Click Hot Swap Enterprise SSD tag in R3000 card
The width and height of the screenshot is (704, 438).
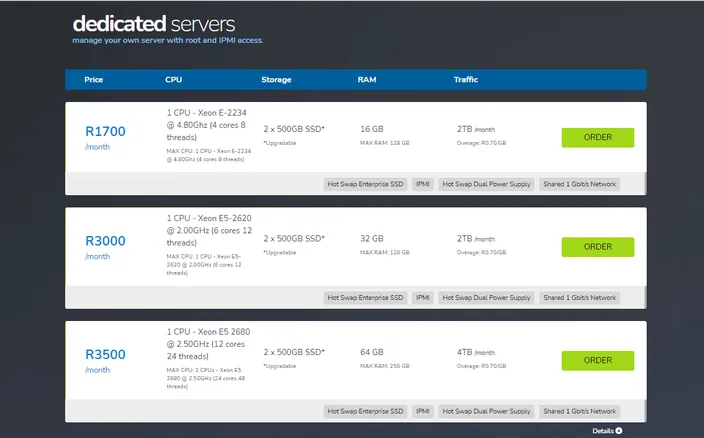tap(365, 298)
